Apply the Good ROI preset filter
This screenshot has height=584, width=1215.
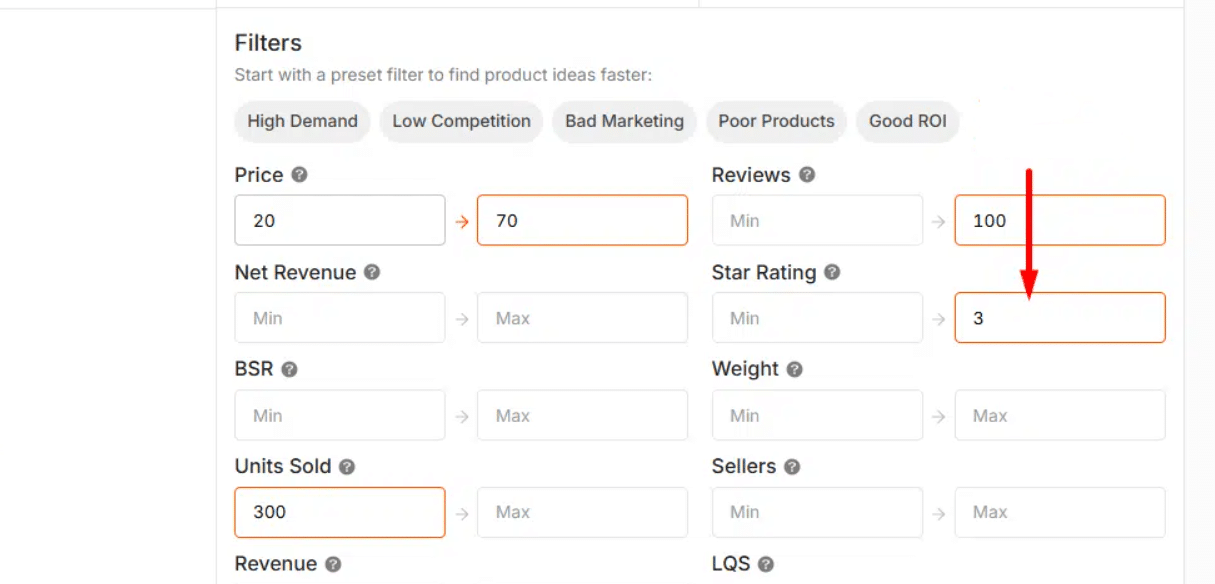click(907, 121)
